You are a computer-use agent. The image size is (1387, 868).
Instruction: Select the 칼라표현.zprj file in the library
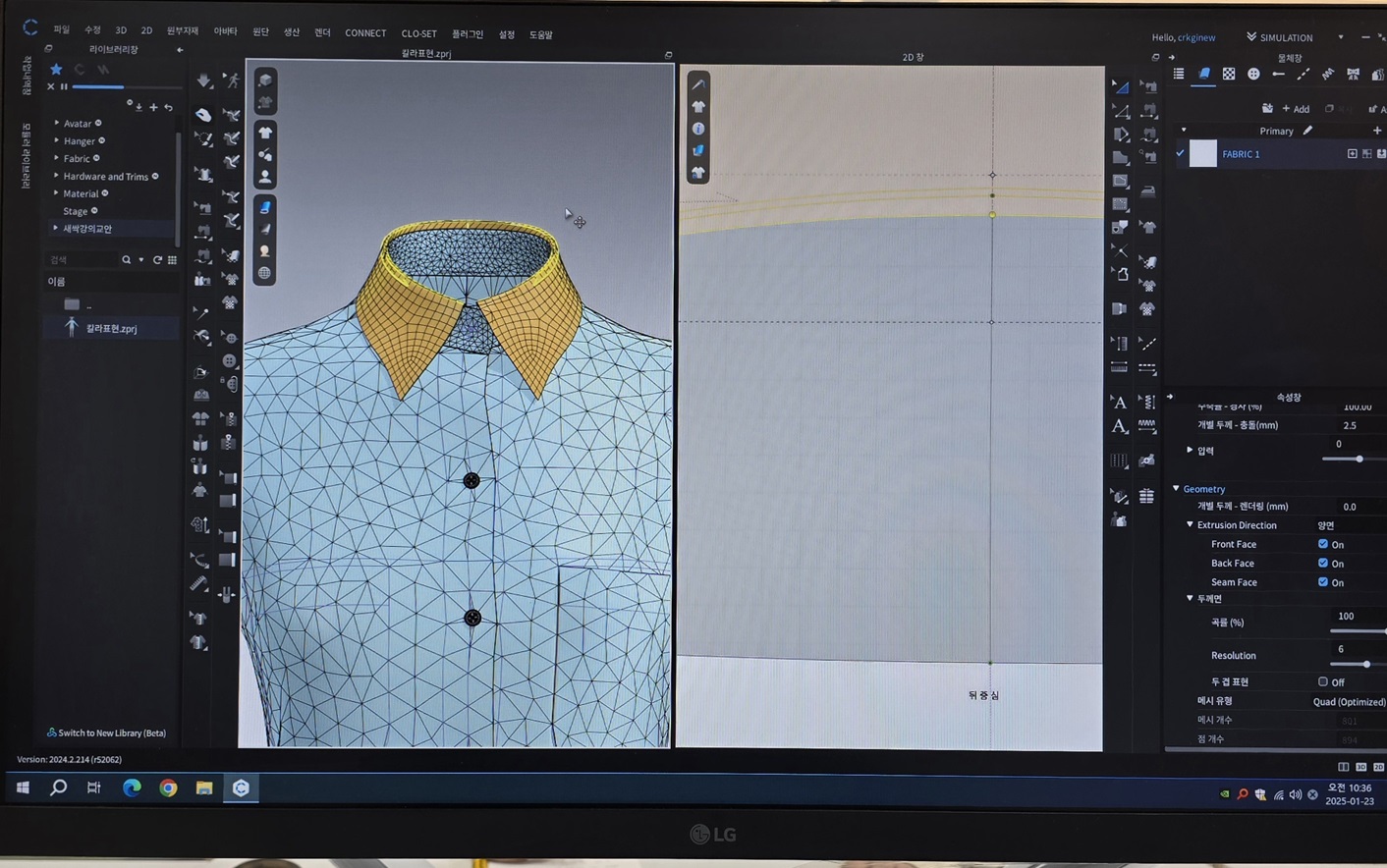point(110,329)
